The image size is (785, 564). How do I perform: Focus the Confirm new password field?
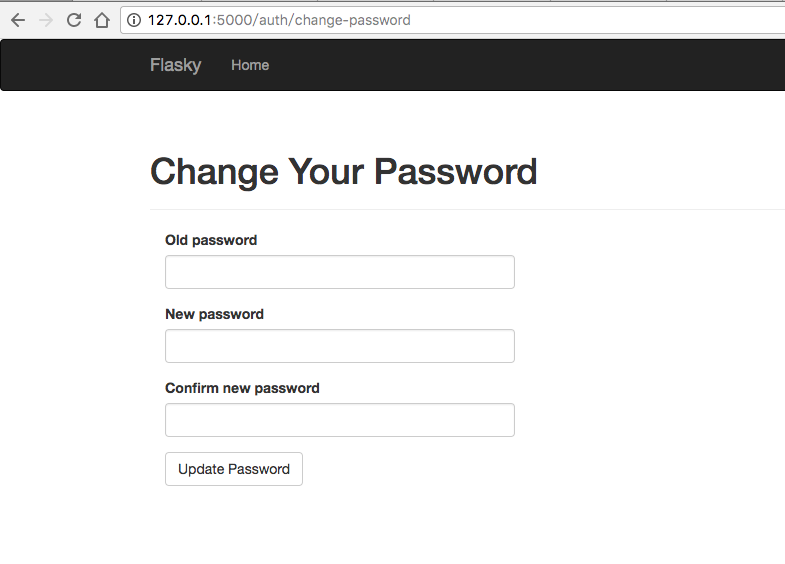coord(339,420)
